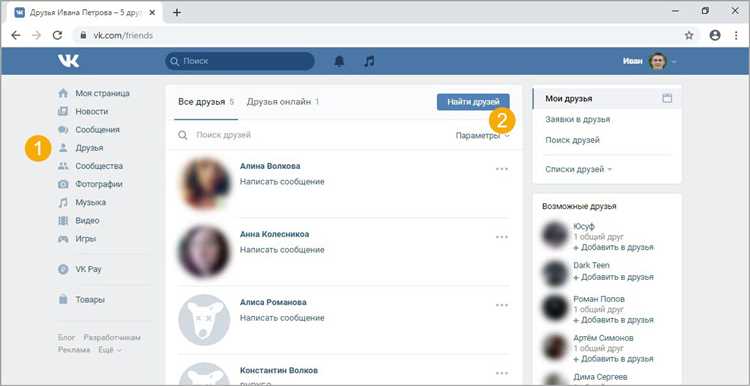Screen dimensions: 750x386
Task: Open Анна Колесникоа avatar thumbnail
Action: point(204,252)
